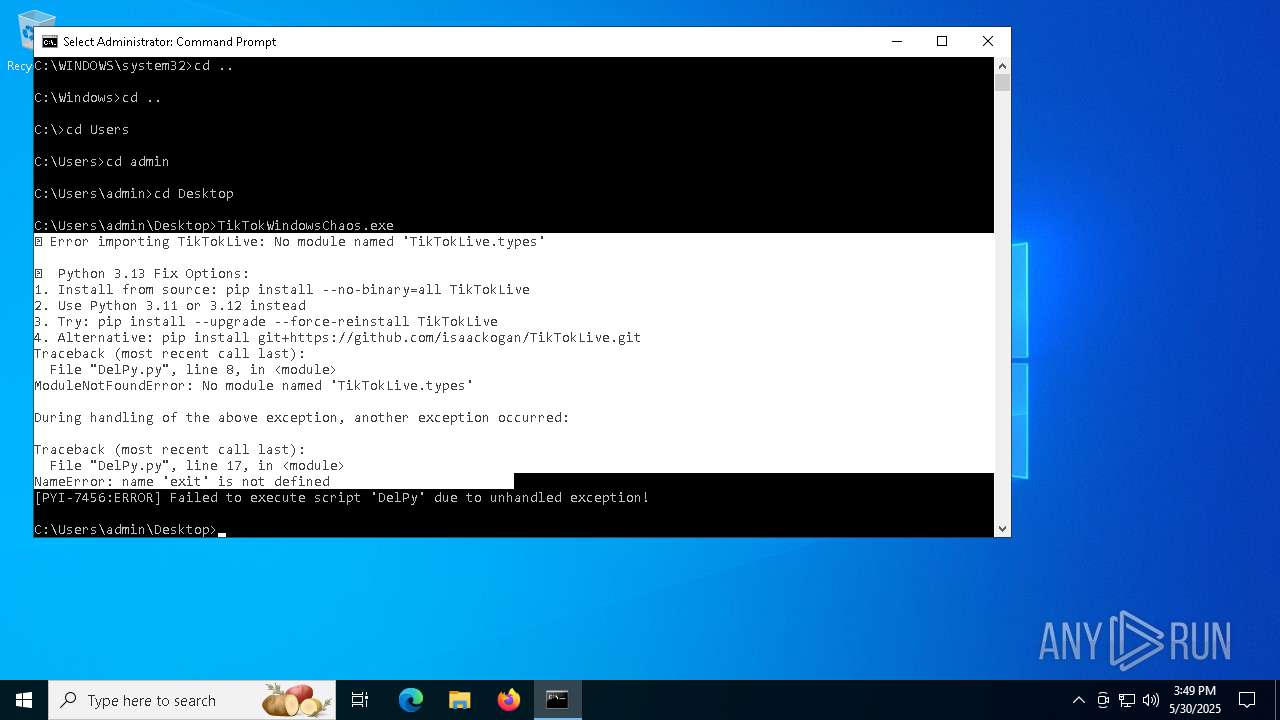Open the network status tray icon
This screenshot has height=720, width=1280.
(x=1127, y=700)
